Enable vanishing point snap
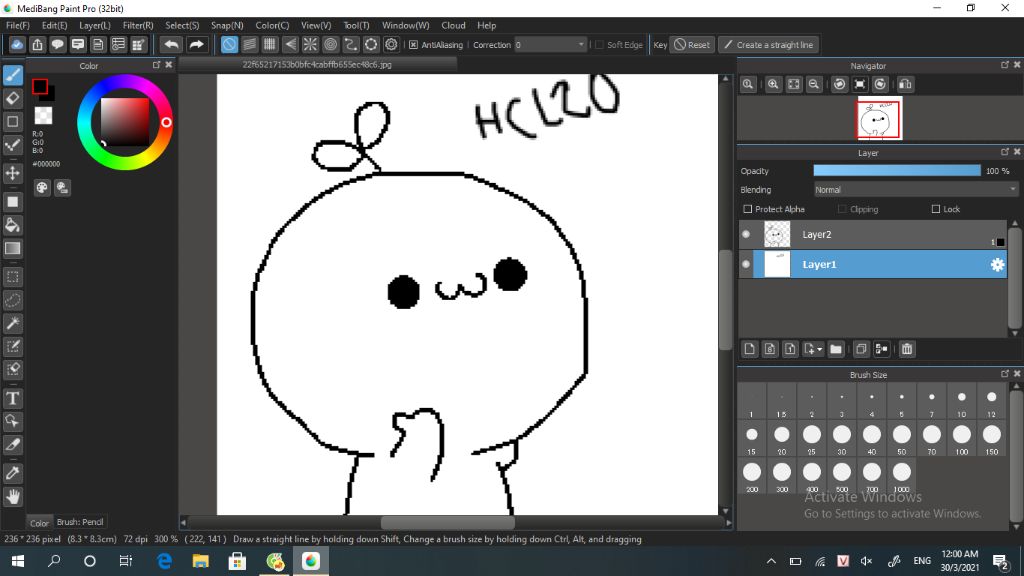The height and width of the screenshot is (576, 1024). click(290, 44)
